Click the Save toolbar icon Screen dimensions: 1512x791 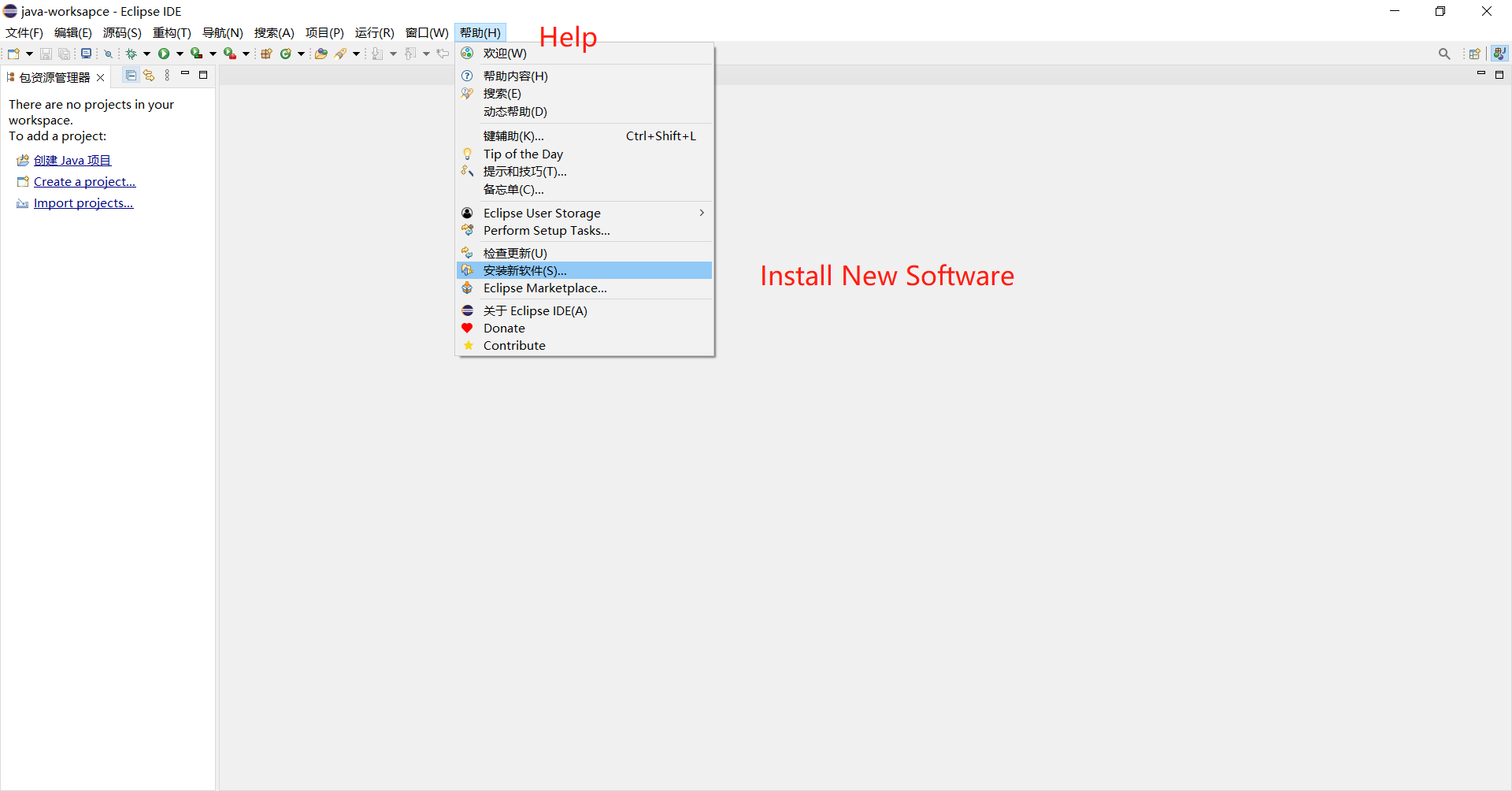click(x=46, y=54)
